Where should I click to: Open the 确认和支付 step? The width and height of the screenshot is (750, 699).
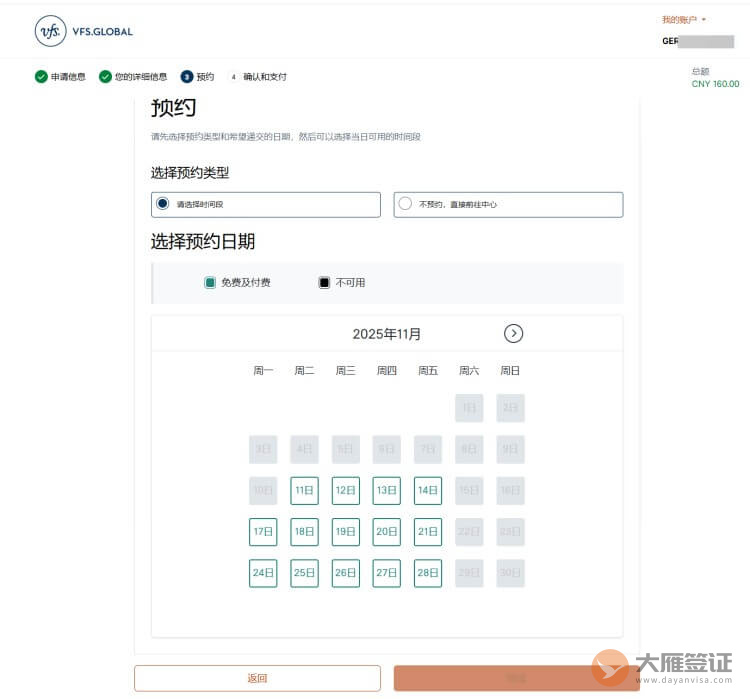coord(265,77)
